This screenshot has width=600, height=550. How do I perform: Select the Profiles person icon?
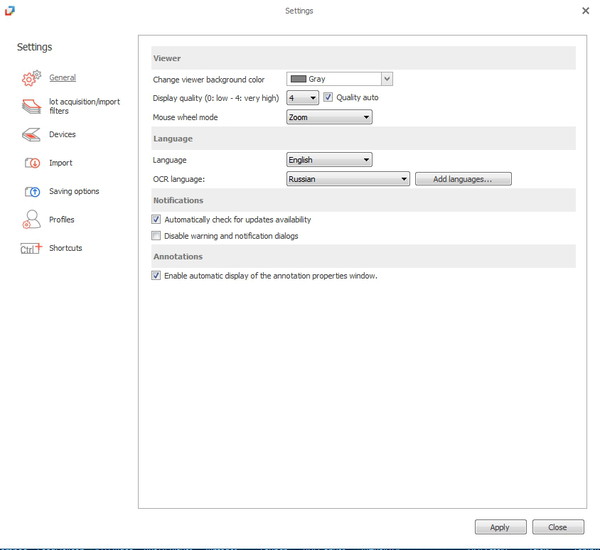(x=31, y=220)
